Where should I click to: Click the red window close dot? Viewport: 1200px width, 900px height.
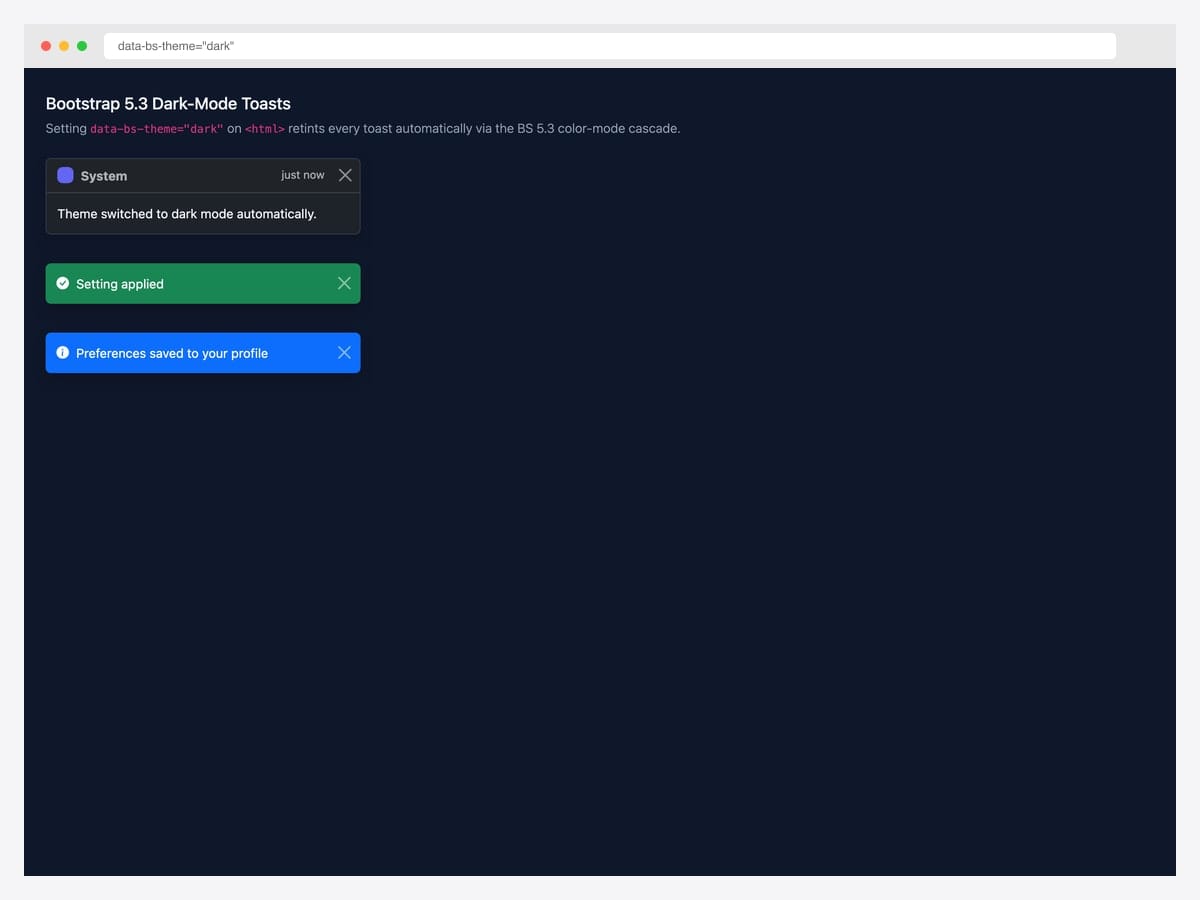click(46, 46)
